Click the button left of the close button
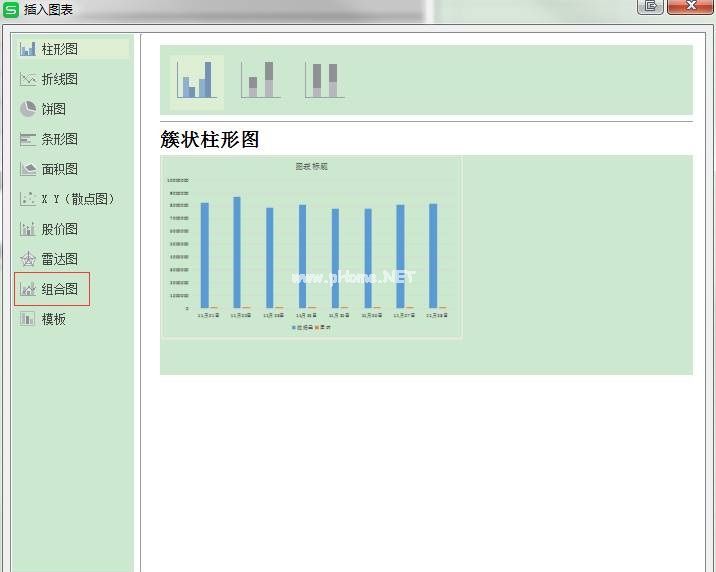The height and width of the screenshot is (572, 716). tap(651, 6)
